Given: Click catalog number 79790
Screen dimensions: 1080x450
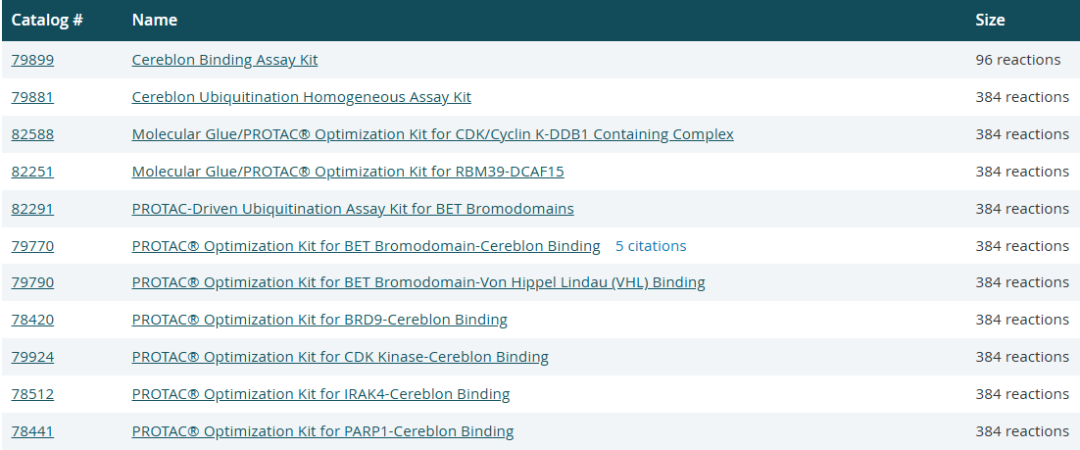Looking at the screenshot, I should (x=32, y=283).
